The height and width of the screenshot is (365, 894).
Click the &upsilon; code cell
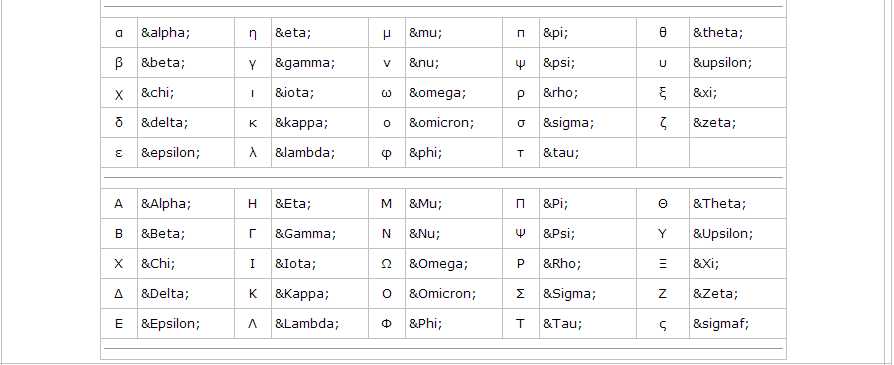coord(737,63)
